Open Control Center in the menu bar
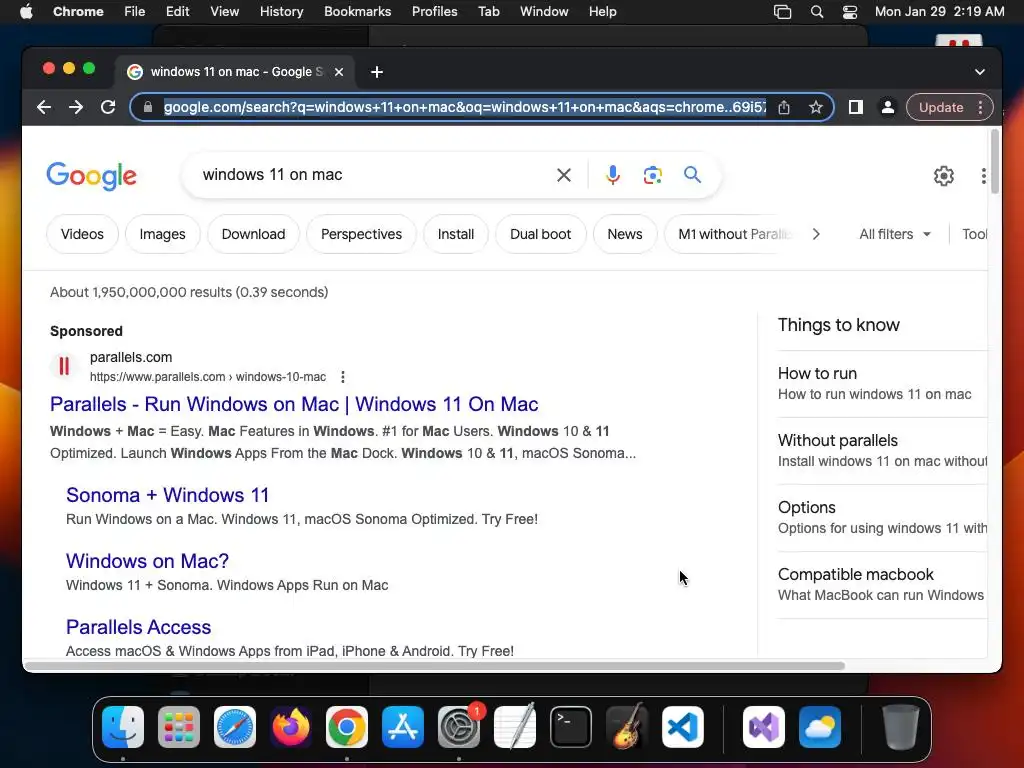1024x768 pixels. tap(850, 12)
